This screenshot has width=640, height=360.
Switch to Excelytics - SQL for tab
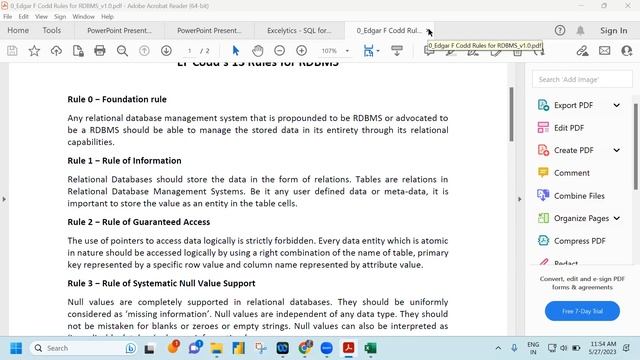point(299,31)
